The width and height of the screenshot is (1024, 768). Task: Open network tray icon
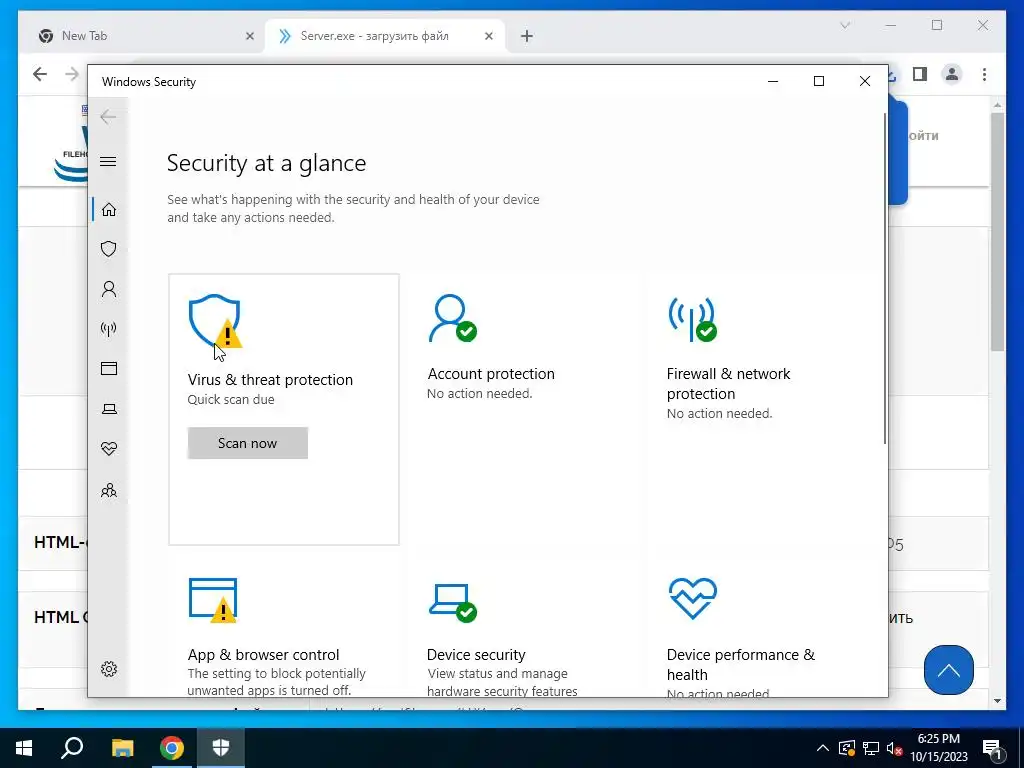871,748
